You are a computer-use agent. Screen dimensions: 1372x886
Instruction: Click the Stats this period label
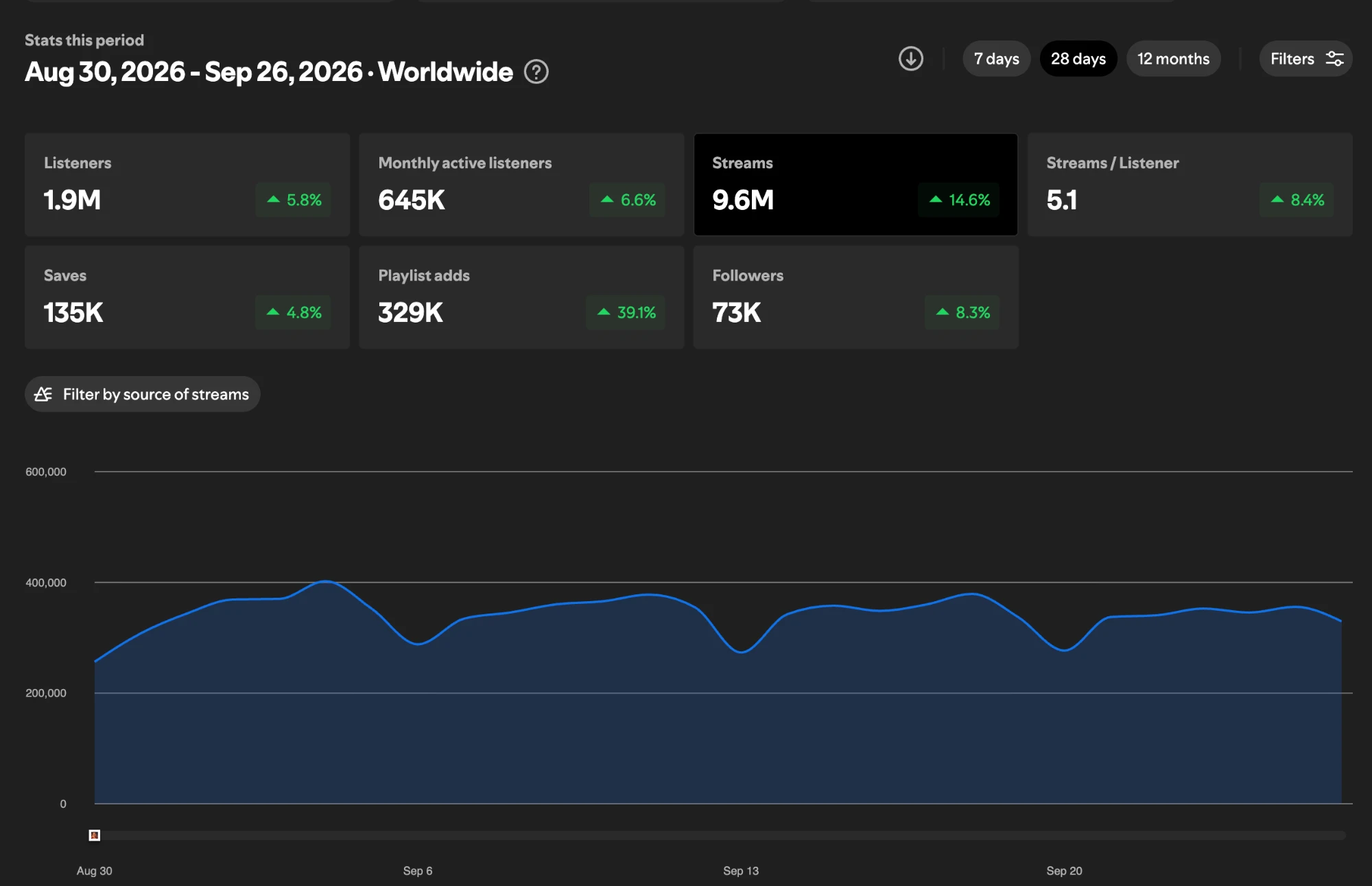84,40
